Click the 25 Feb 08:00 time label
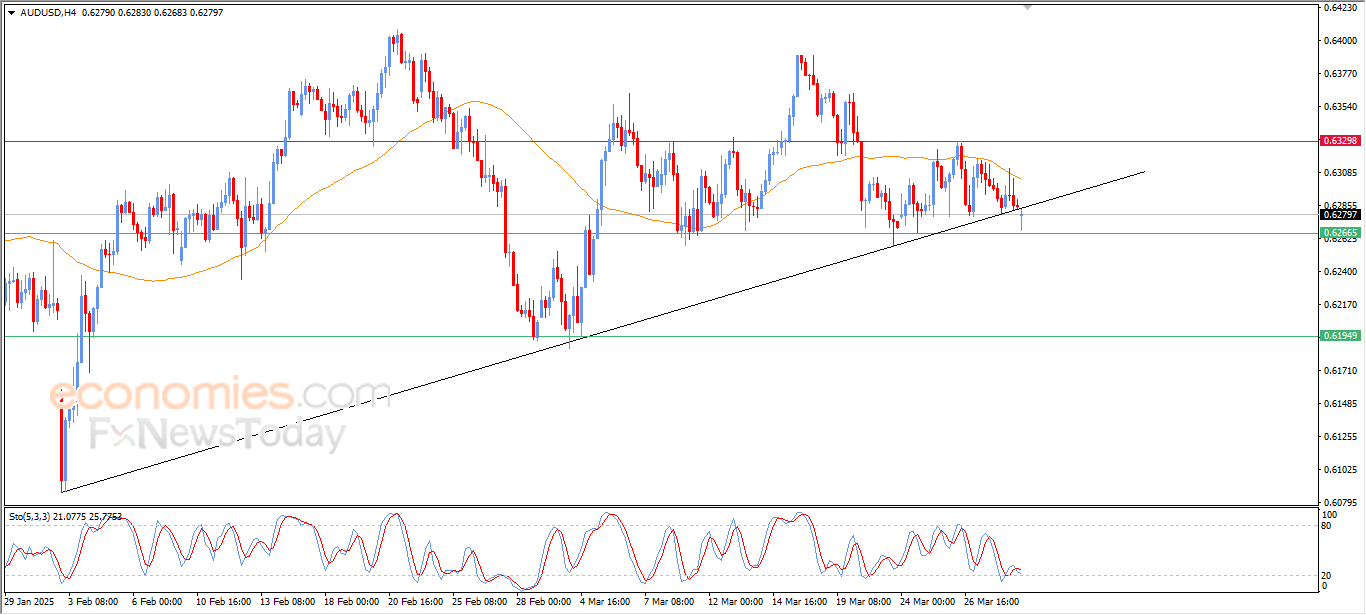This screenshot has width=1366, height=615. (480, 602)
